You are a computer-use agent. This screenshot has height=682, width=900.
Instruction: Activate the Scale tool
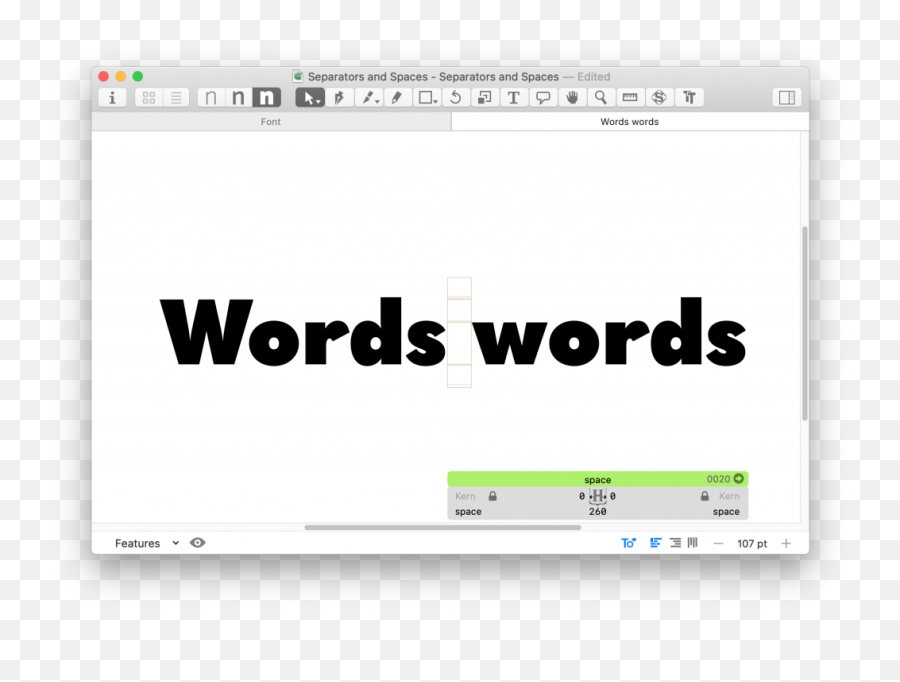pos(485,98)
